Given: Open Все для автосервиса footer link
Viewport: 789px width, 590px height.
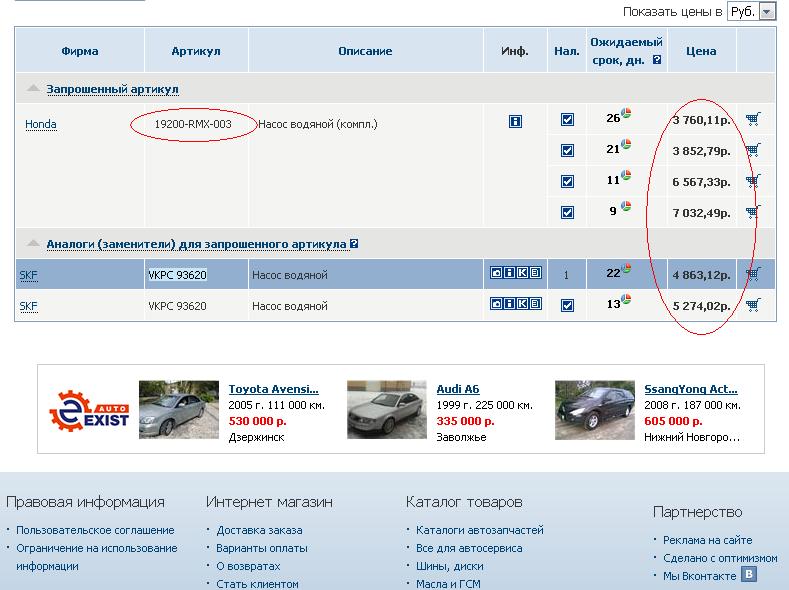Looking at the screenshot, I should click(469, 548).
